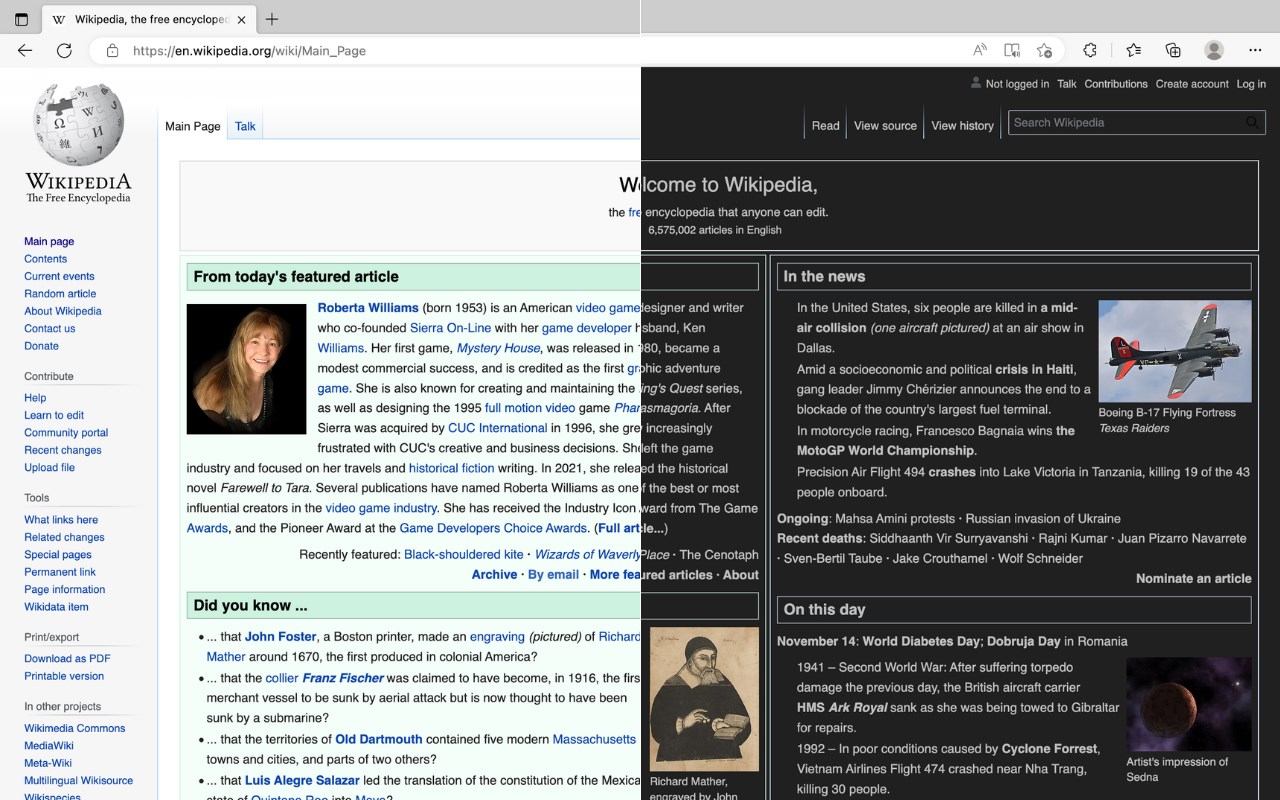Open the Collections icon

(1173, 50)
